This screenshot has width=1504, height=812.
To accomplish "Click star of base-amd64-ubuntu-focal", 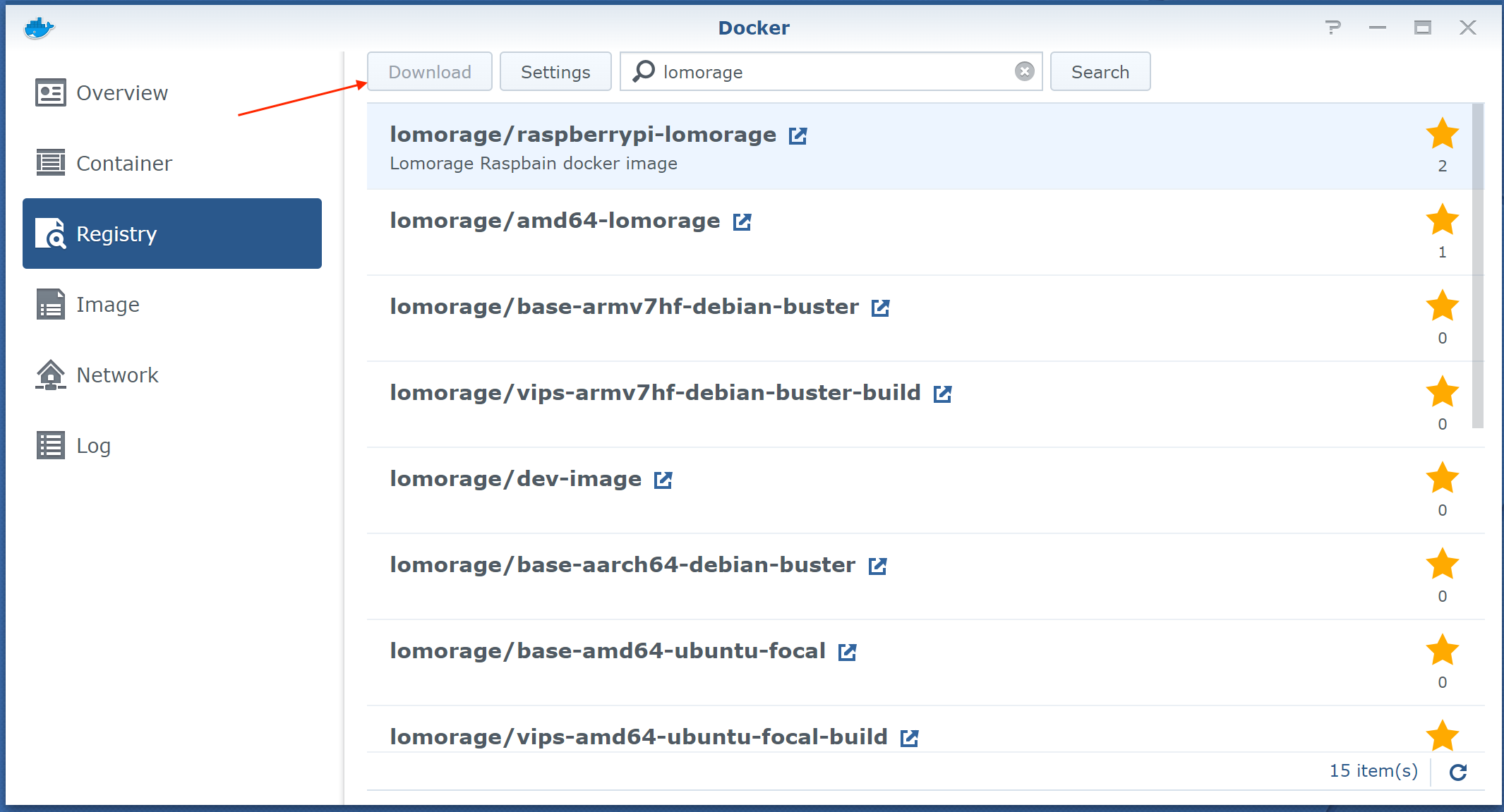I will (1443, 650).
